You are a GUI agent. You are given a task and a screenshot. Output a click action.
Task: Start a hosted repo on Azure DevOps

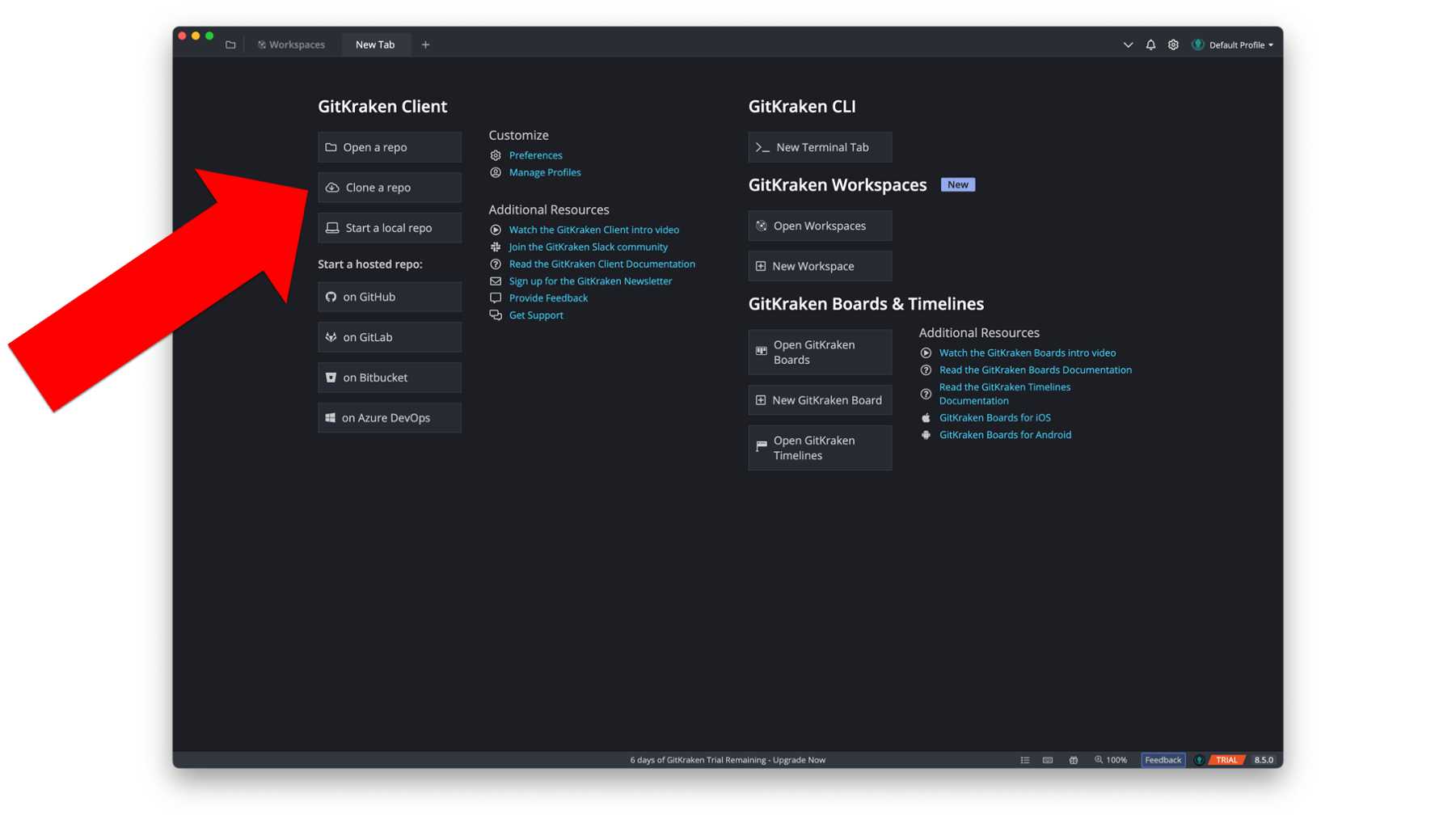(390, 418)
